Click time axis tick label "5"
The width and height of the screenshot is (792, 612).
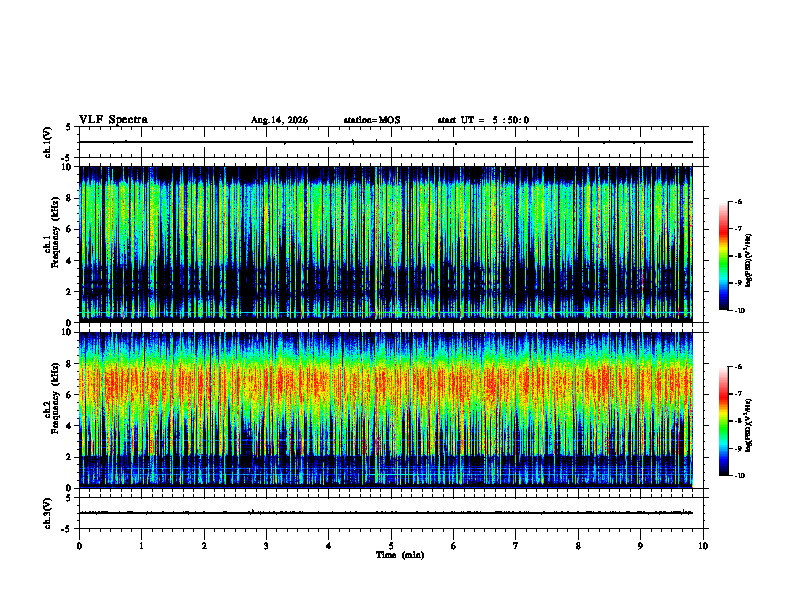(391, 546)
